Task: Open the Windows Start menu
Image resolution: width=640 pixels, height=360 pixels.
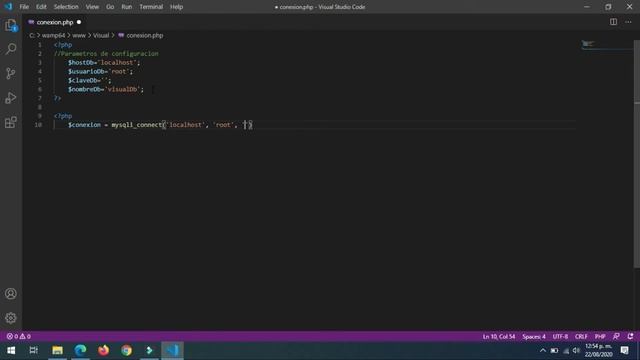Action: [x=11, y=351]
